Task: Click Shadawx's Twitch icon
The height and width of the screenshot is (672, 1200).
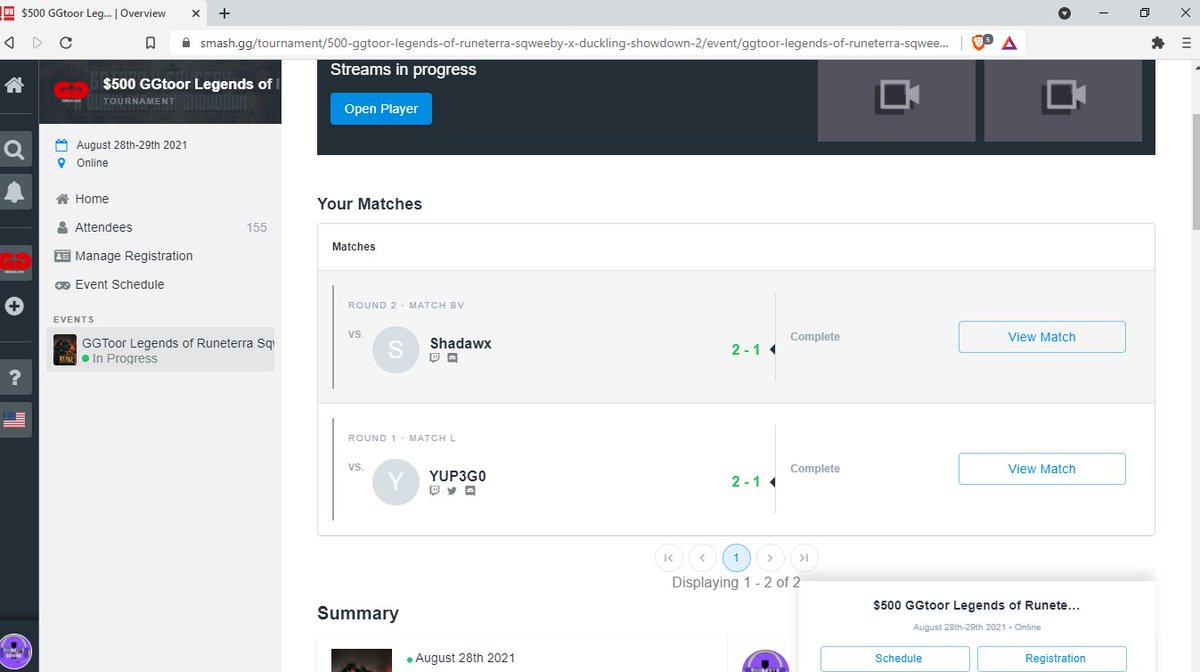Action: tap(435, 358)
